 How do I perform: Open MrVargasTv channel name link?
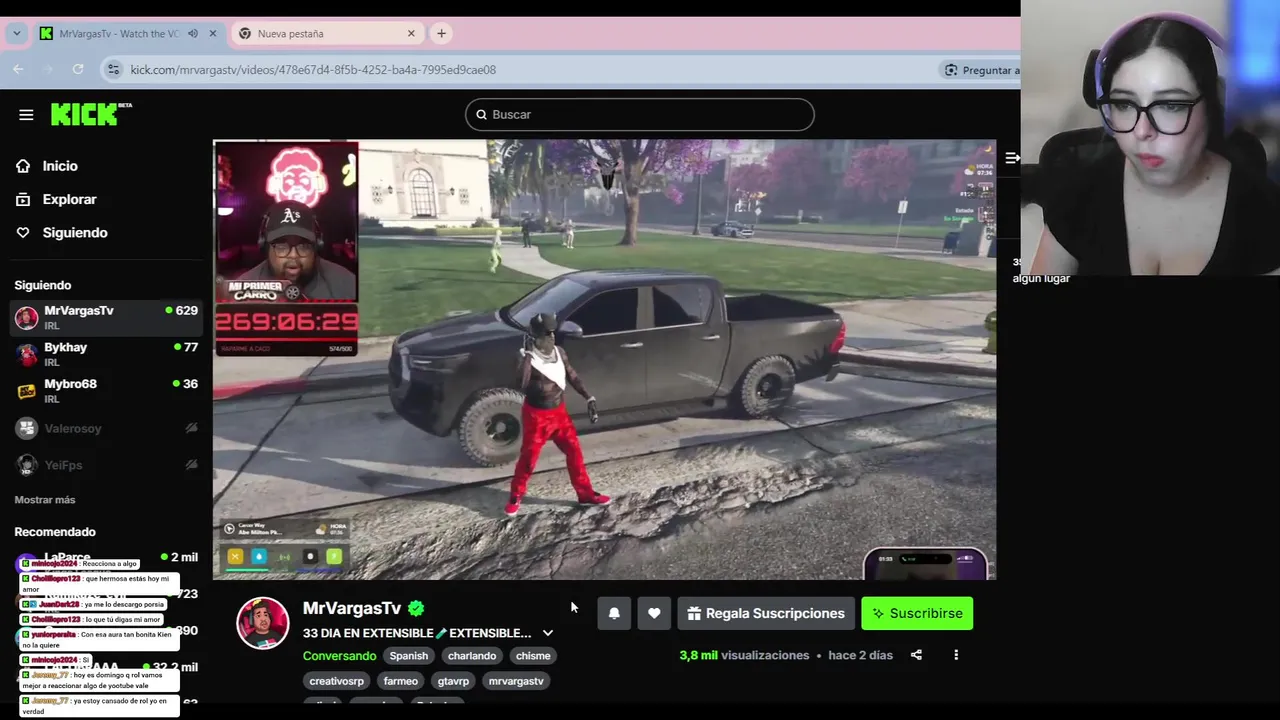352,608
